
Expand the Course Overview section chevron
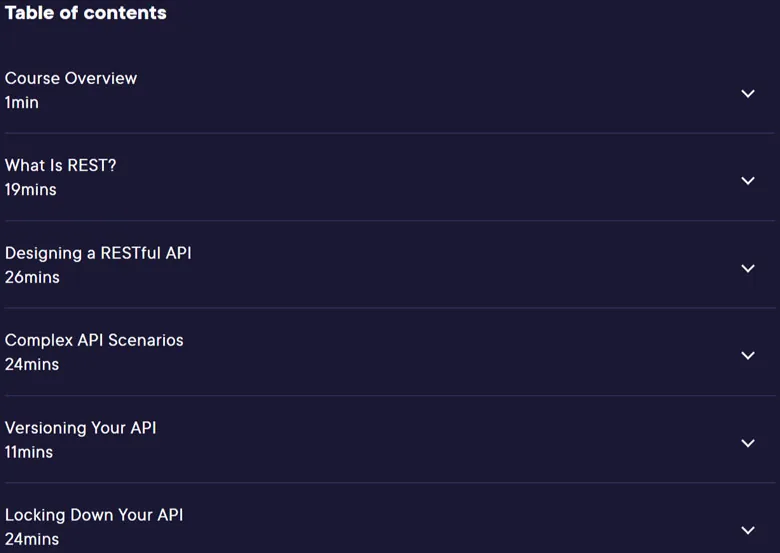(x=748, y=93)
